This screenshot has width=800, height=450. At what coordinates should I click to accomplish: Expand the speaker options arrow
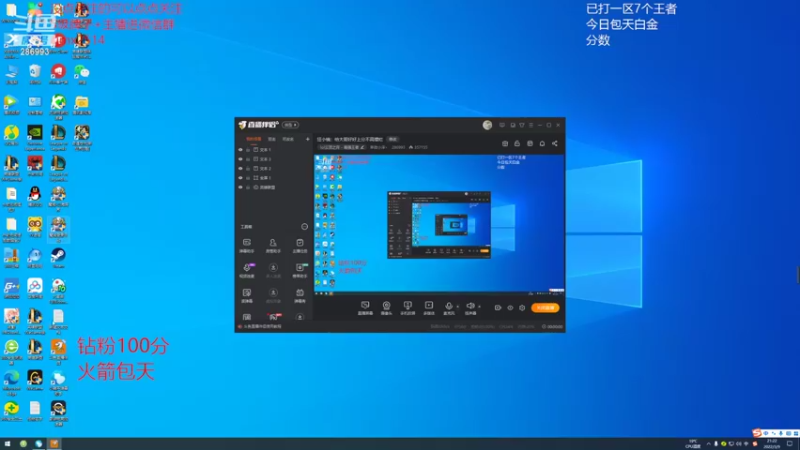(x=479, y=307)
